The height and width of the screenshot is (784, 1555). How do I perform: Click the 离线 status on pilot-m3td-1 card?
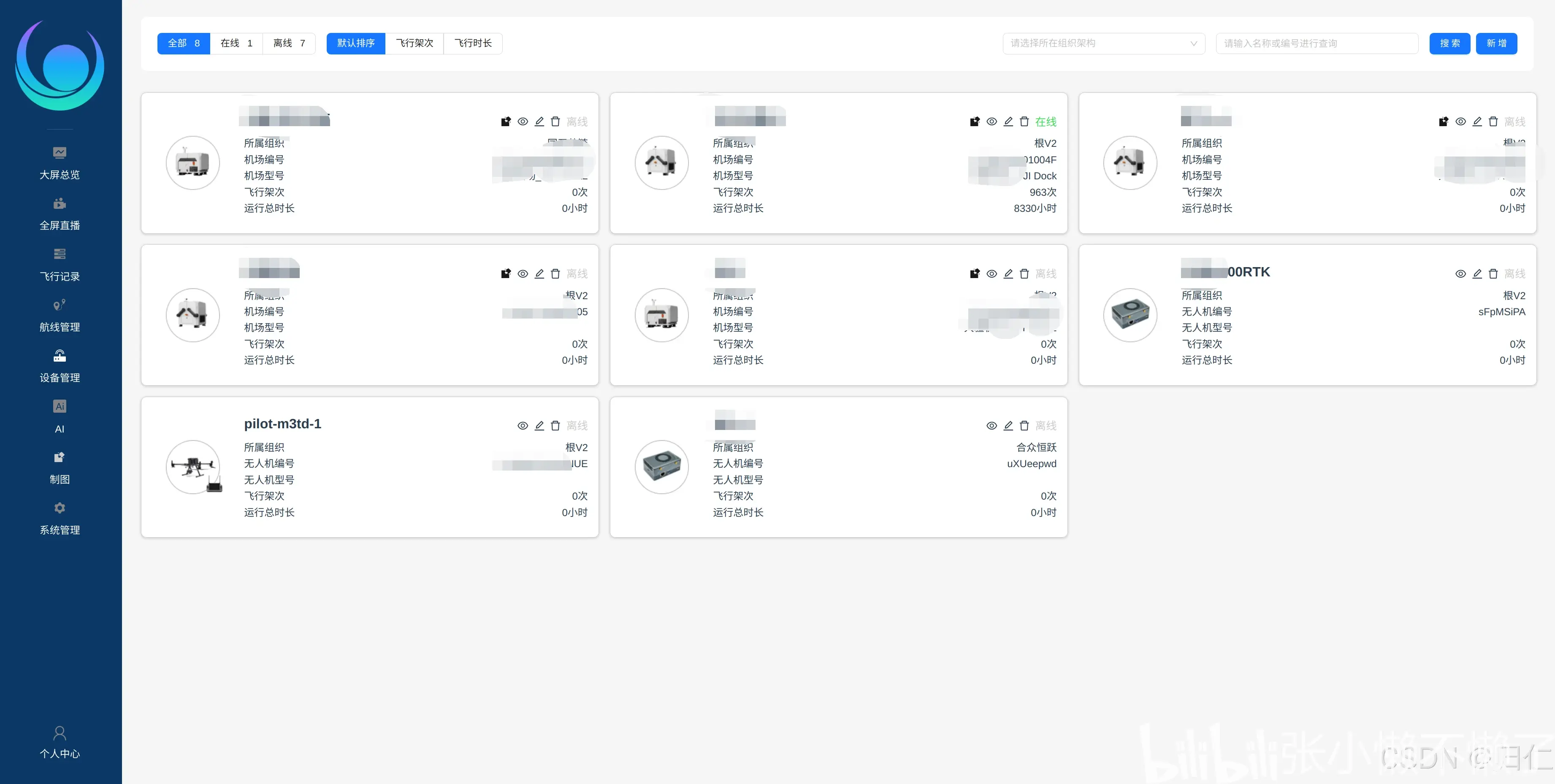(577, 426)
